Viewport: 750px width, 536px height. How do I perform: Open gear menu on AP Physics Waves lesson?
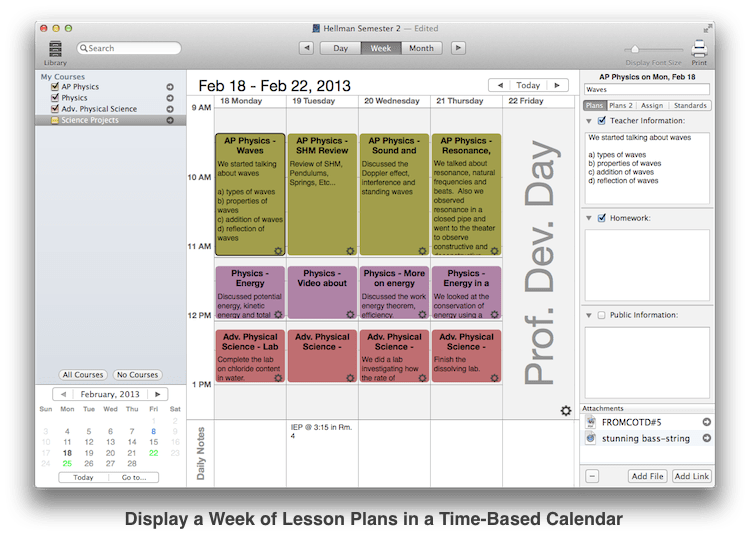click(278, 251)
